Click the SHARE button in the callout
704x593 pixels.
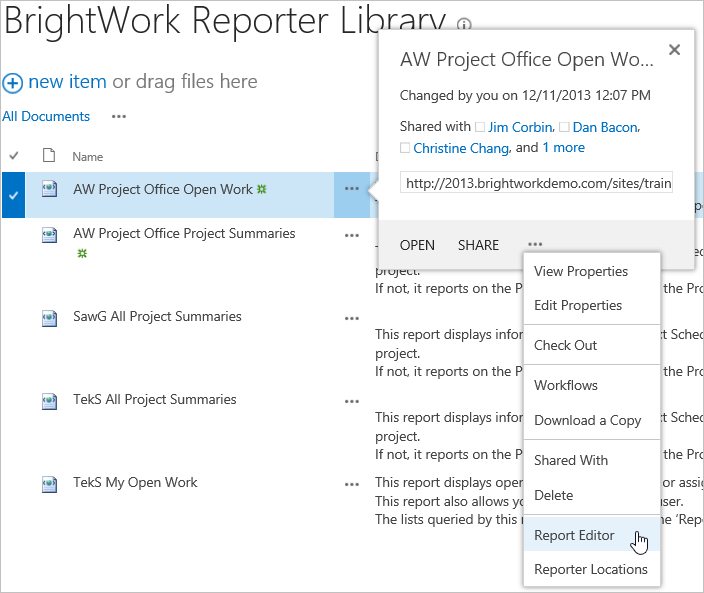pos(478,245)
